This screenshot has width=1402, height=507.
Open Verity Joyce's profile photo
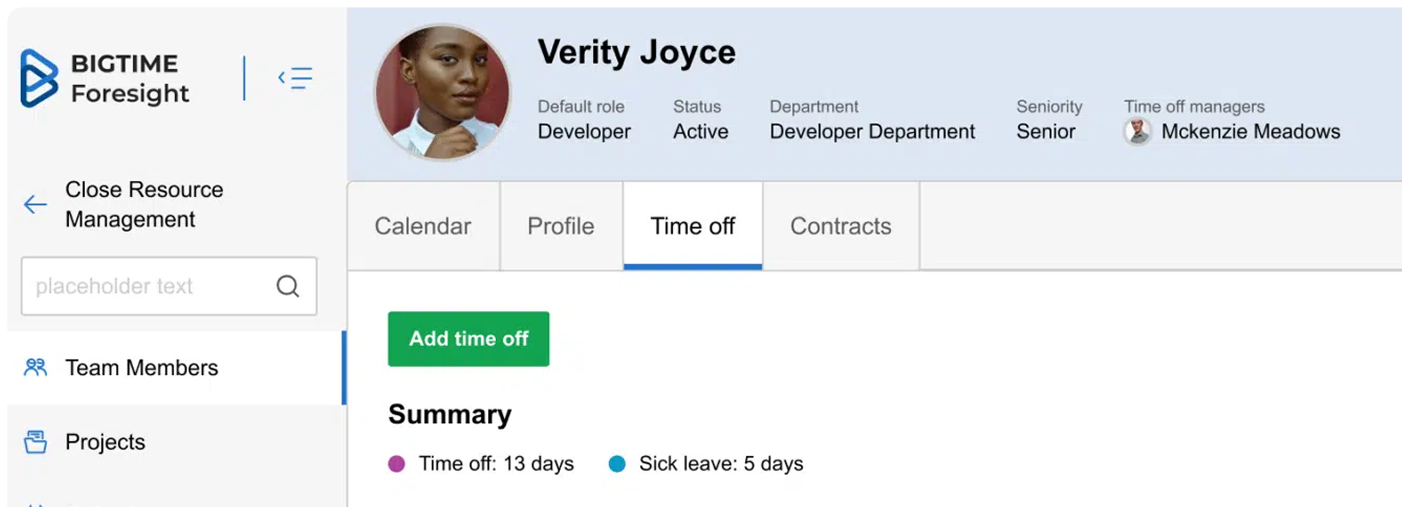pyautogui.click(x=442, y=92)
